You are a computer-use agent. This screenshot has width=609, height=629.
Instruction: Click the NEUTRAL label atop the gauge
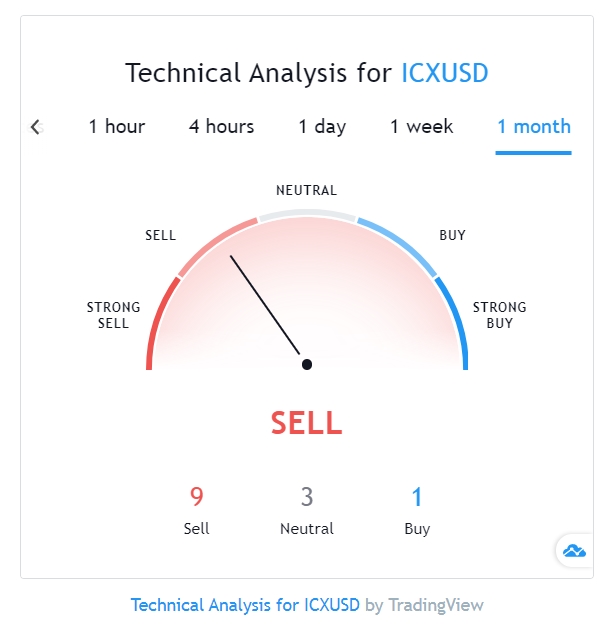click(x=307, y=190)
